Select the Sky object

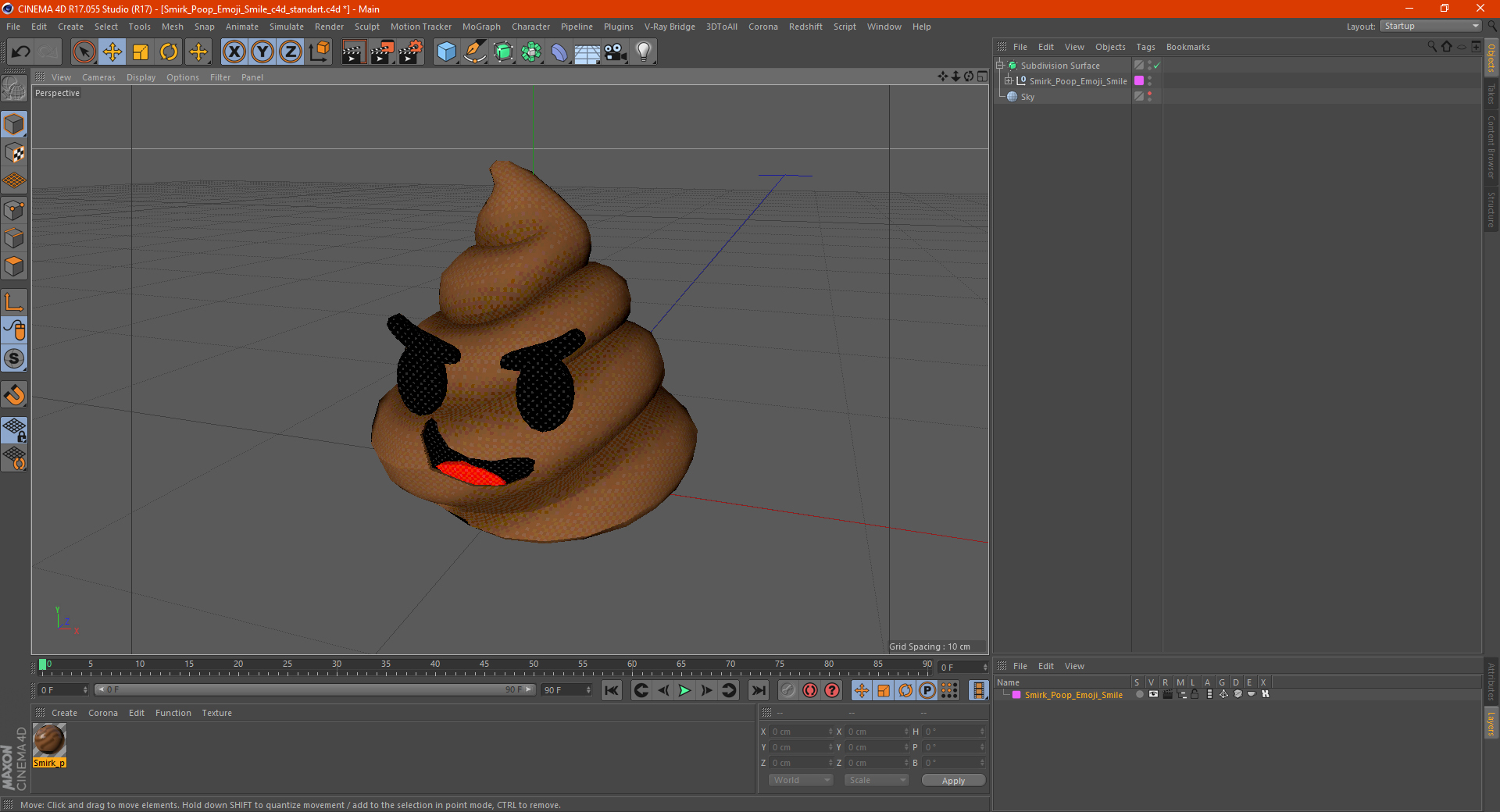point(1027,97)
